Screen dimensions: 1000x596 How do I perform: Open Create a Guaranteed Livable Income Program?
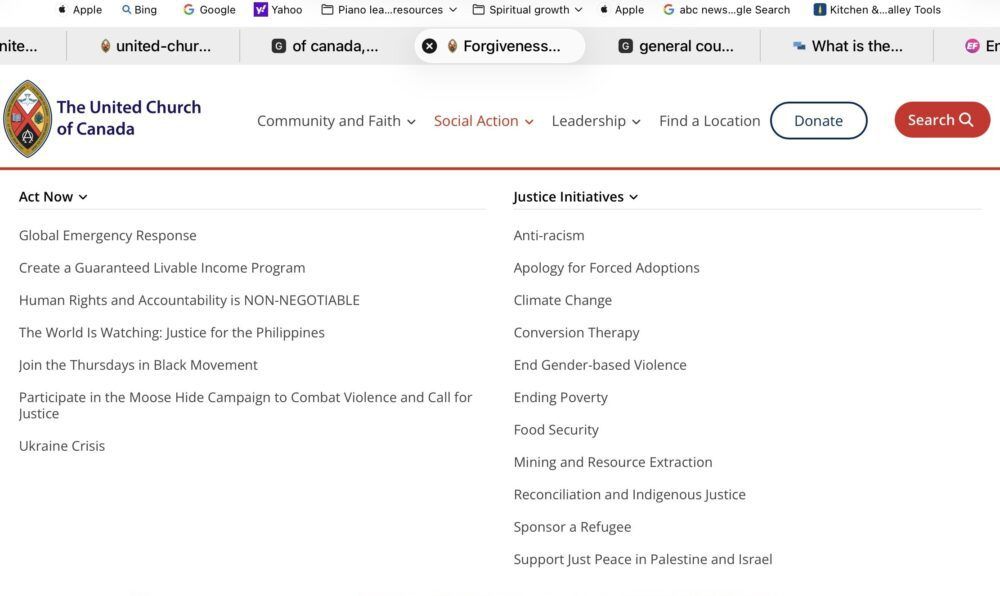point(162,268)
